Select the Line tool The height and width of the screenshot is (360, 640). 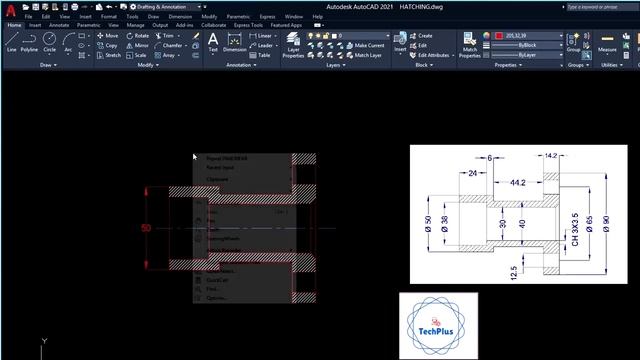click(11, 42)
